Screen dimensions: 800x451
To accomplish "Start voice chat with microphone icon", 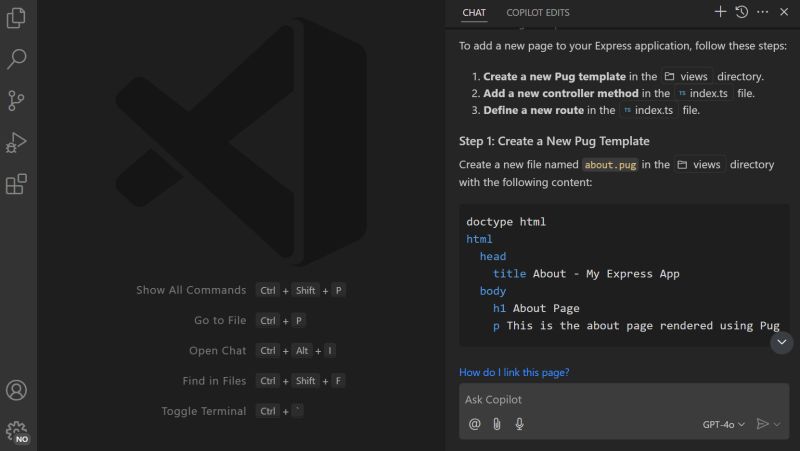I will pyautogui.click(x=519, y=424).
